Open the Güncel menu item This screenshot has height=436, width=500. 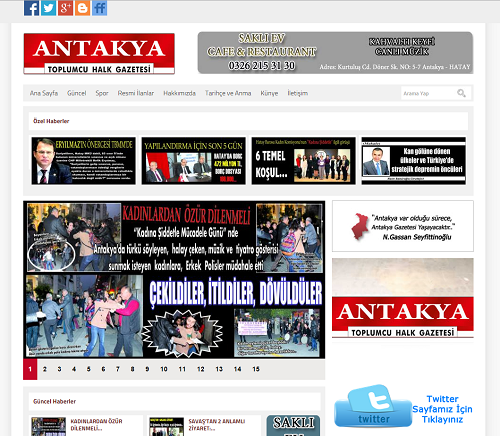click(77, 93)
